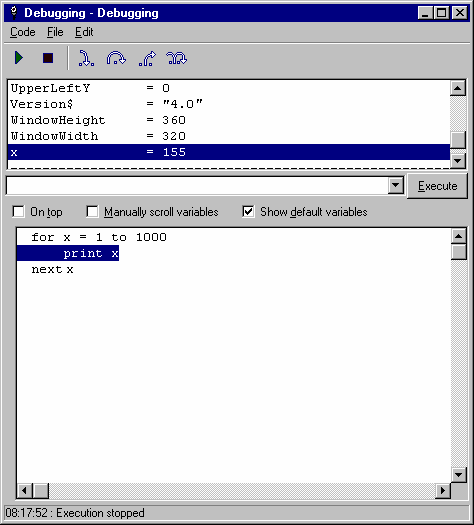This screenshot has width=474, height=525.
Task: Select the highlighted x = 155 row
Action: [229, 152]
